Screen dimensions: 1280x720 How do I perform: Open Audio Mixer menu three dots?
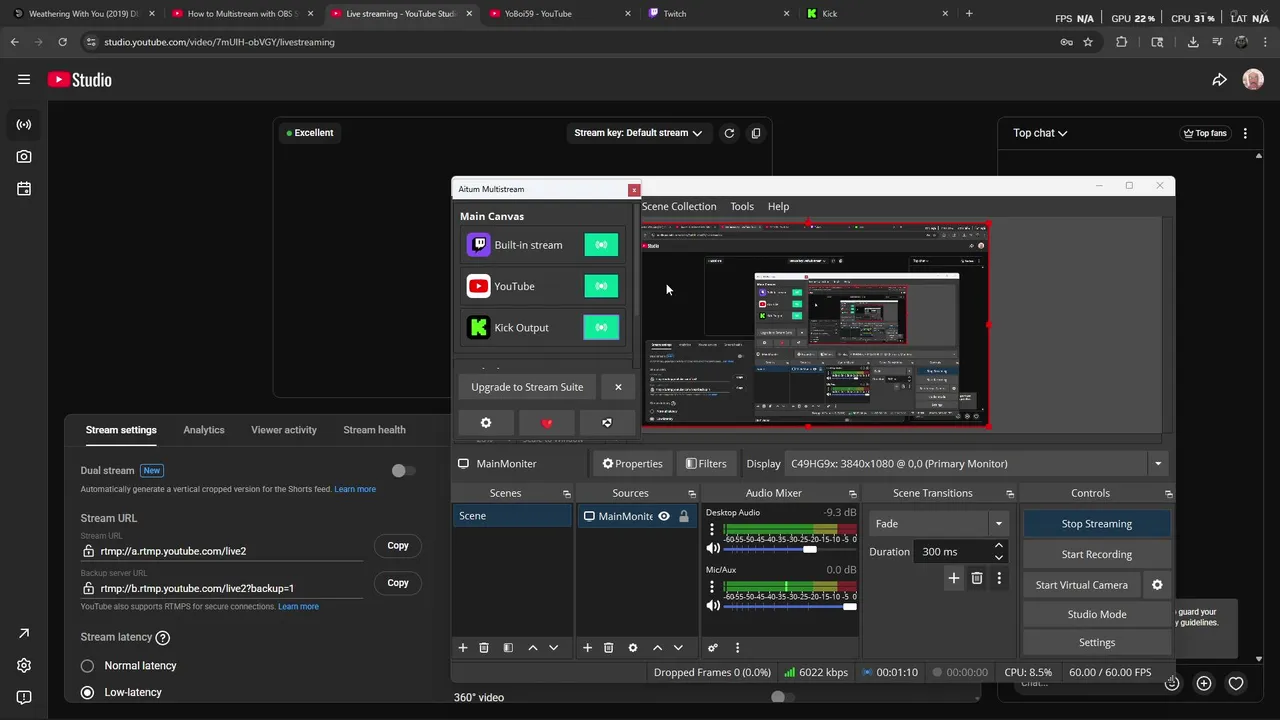737,648
